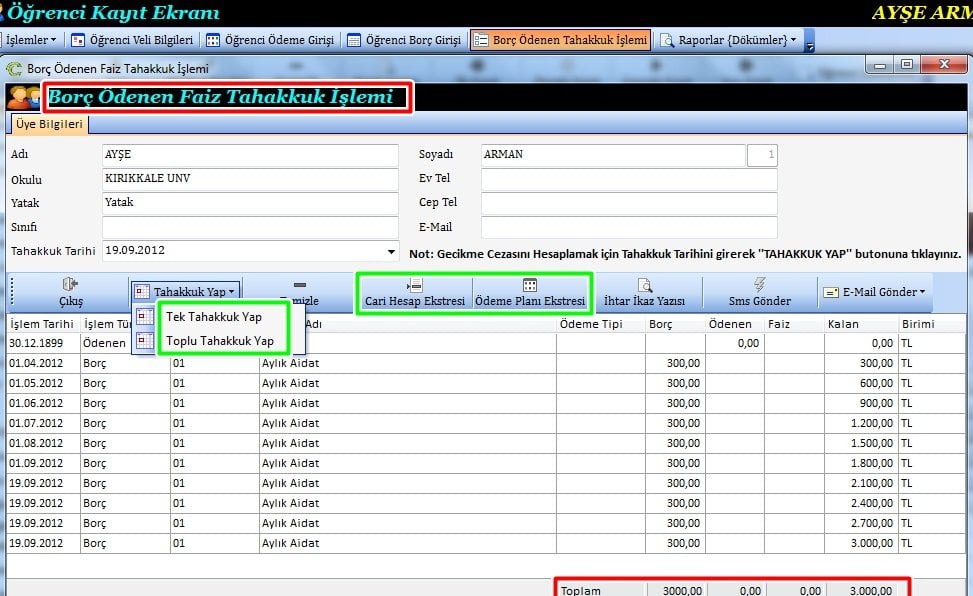This screenshot has width=973, height=596.
Task: Select Toplu Tahakkuk Yap menu entry
Action: (219, 341)
